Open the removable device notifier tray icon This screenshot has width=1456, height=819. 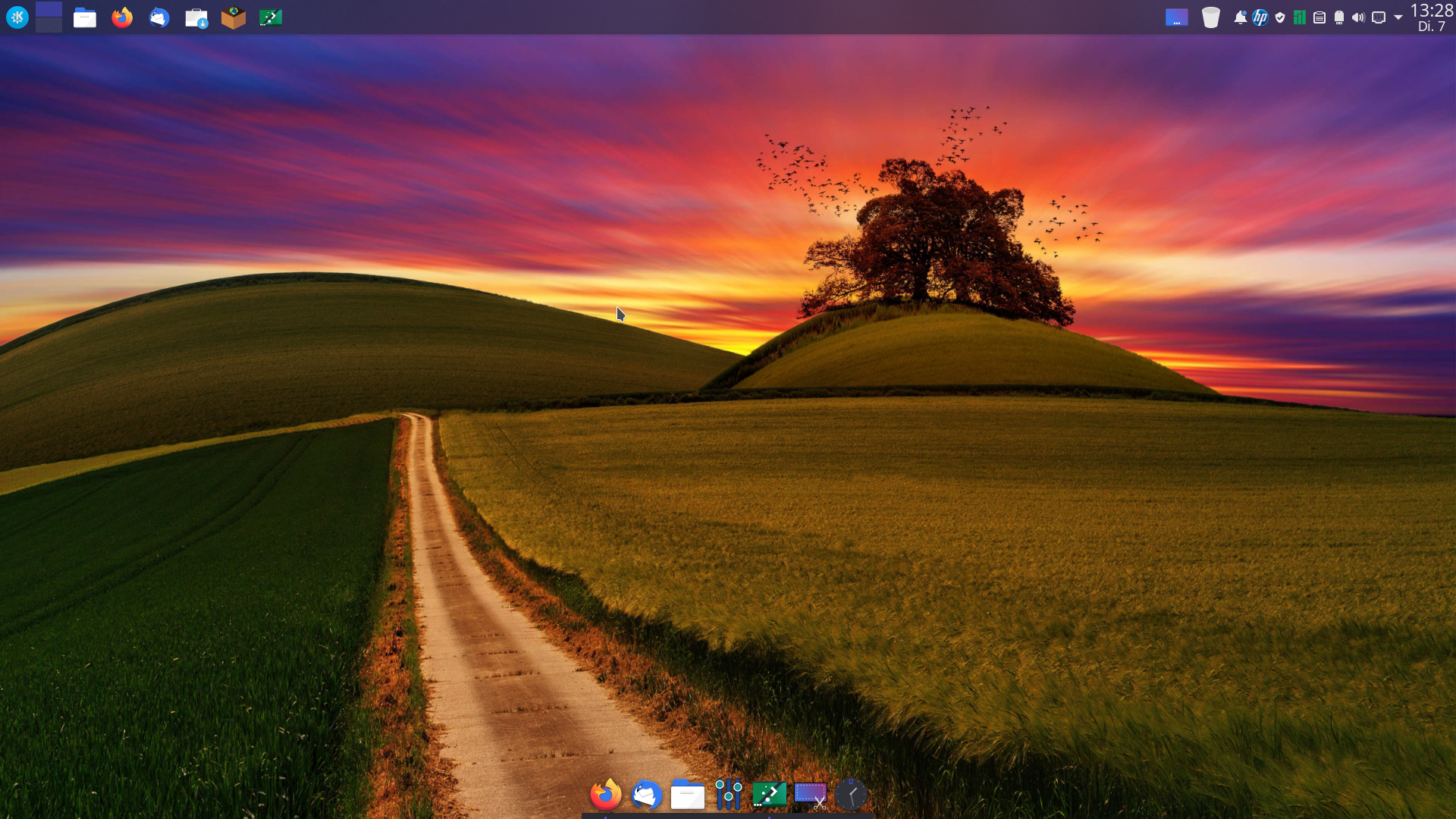point(1339,17)
